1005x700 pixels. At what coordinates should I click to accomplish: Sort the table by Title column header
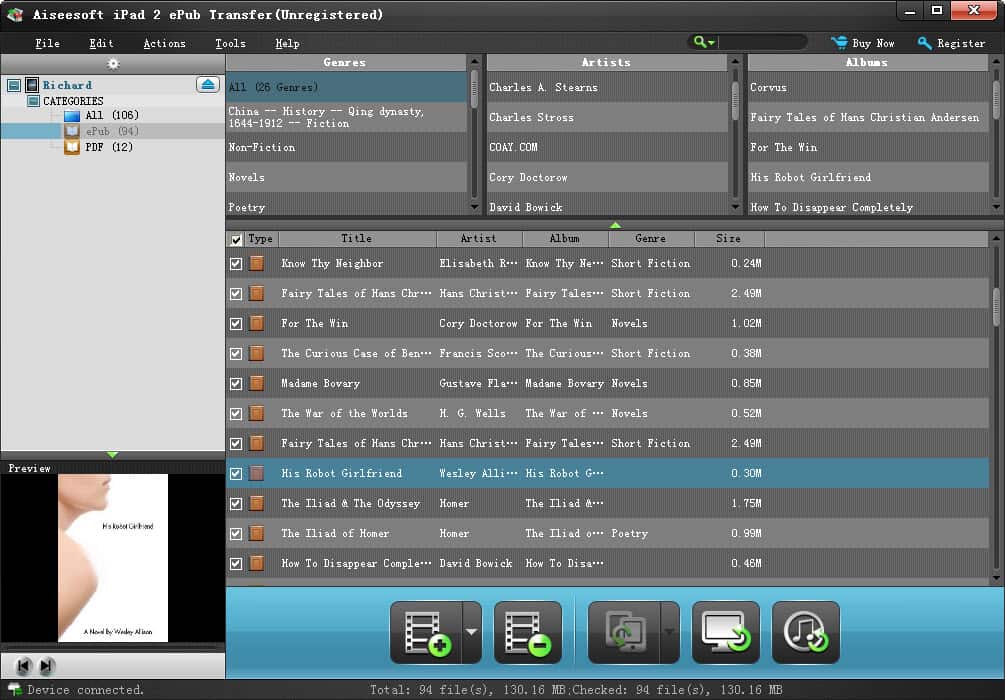coord(357,238)
